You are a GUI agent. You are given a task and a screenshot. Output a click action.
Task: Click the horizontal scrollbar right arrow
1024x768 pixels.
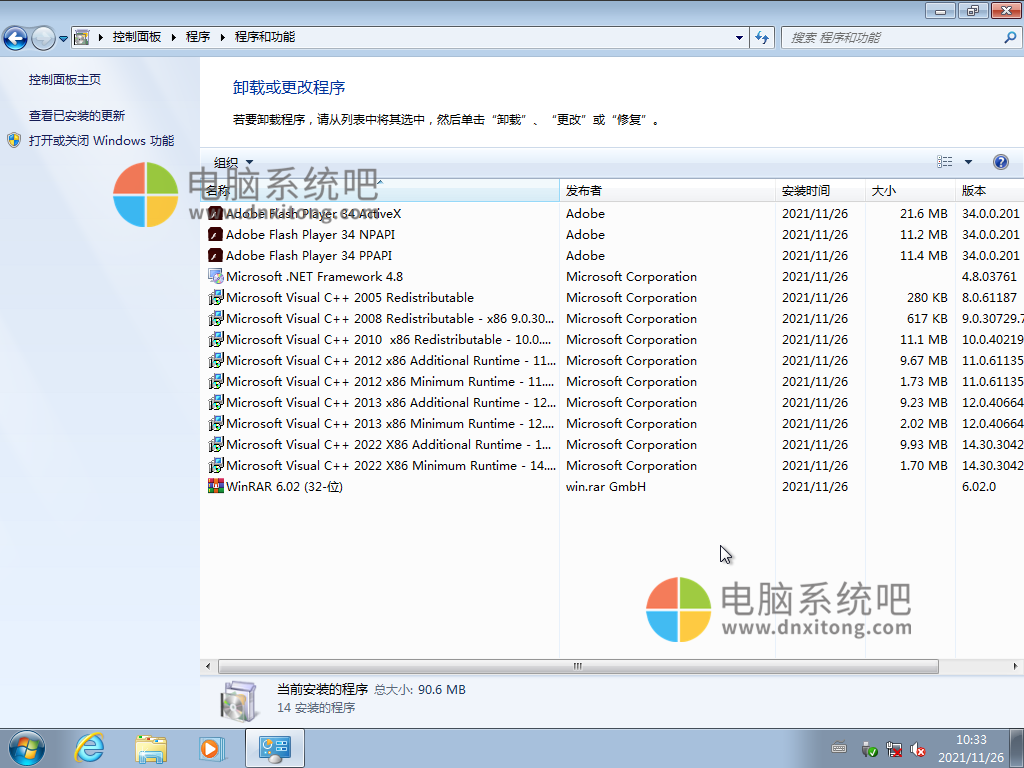click(1016, 666)
